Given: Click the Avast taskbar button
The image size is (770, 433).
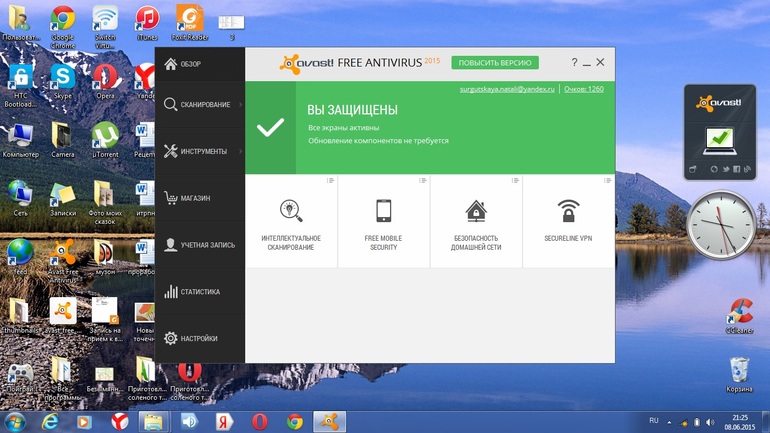Looking at the screenshot, I should click(330, 422).
